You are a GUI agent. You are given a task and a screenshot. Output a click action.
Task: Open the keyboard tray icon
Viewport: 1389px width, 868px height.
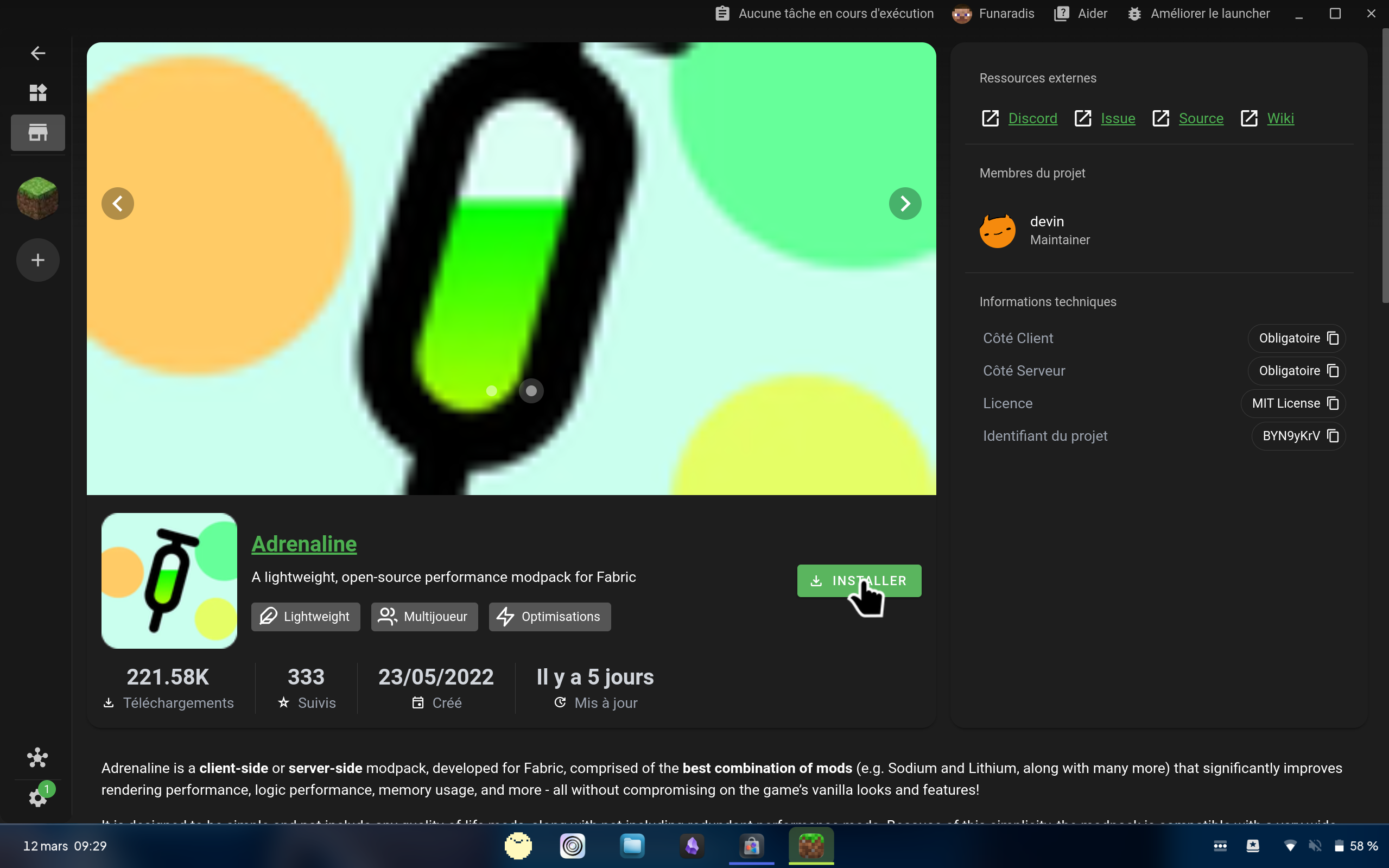pos(1220,846)
